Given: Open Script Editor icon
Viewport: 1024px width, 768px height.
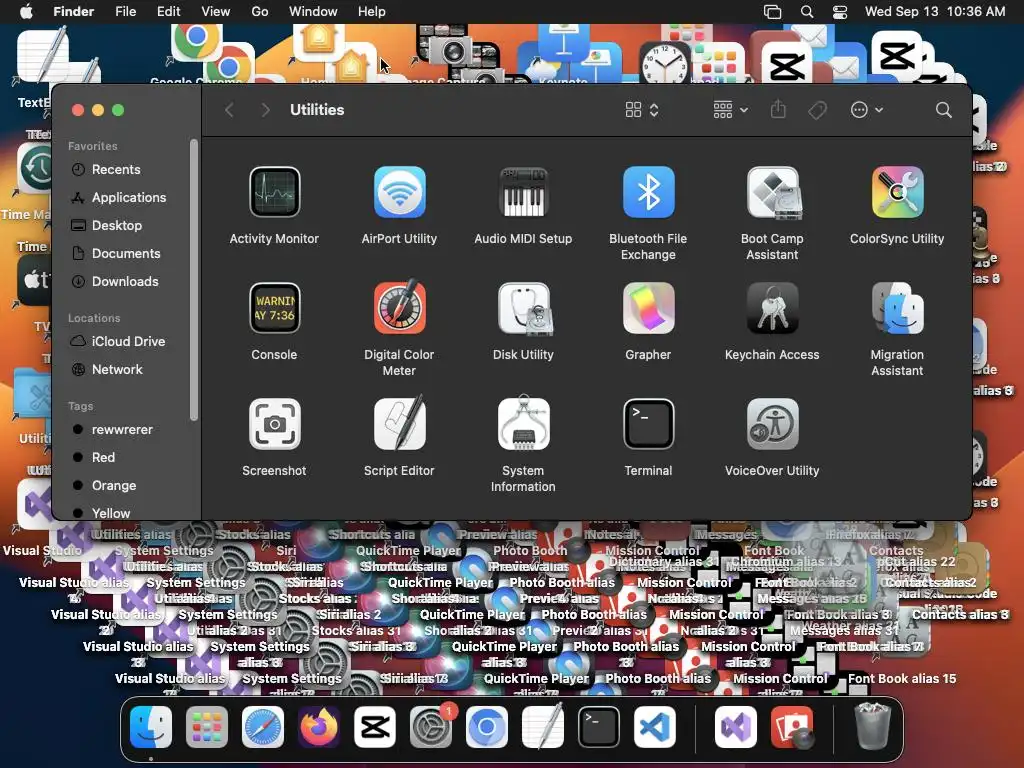Looking at the screenshot, I should point(399,423).
